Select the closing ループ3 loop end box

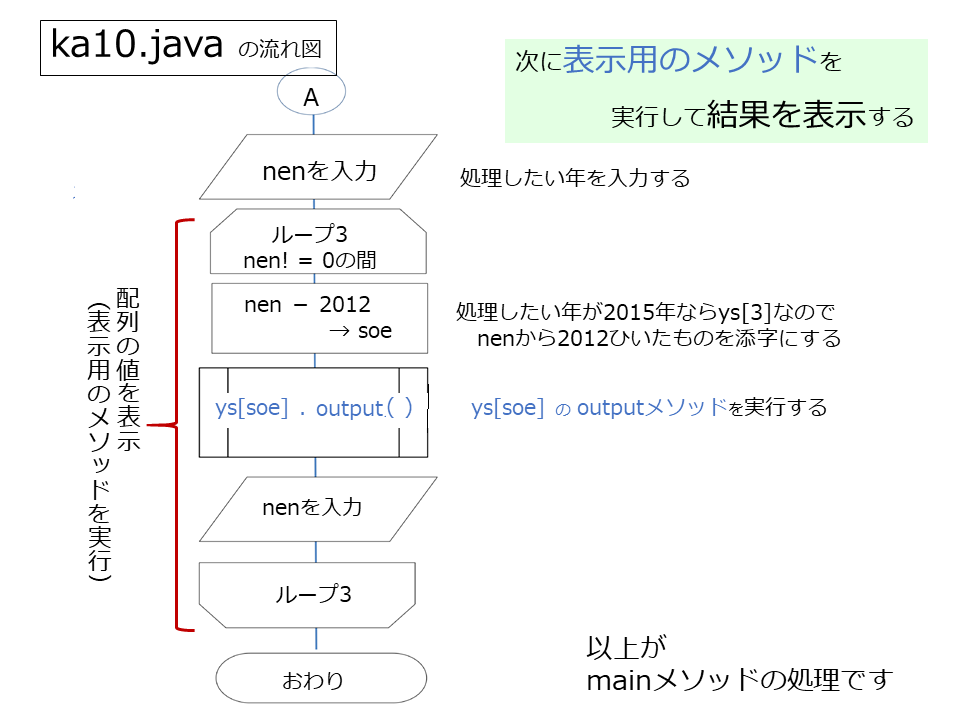pos(307,595)
